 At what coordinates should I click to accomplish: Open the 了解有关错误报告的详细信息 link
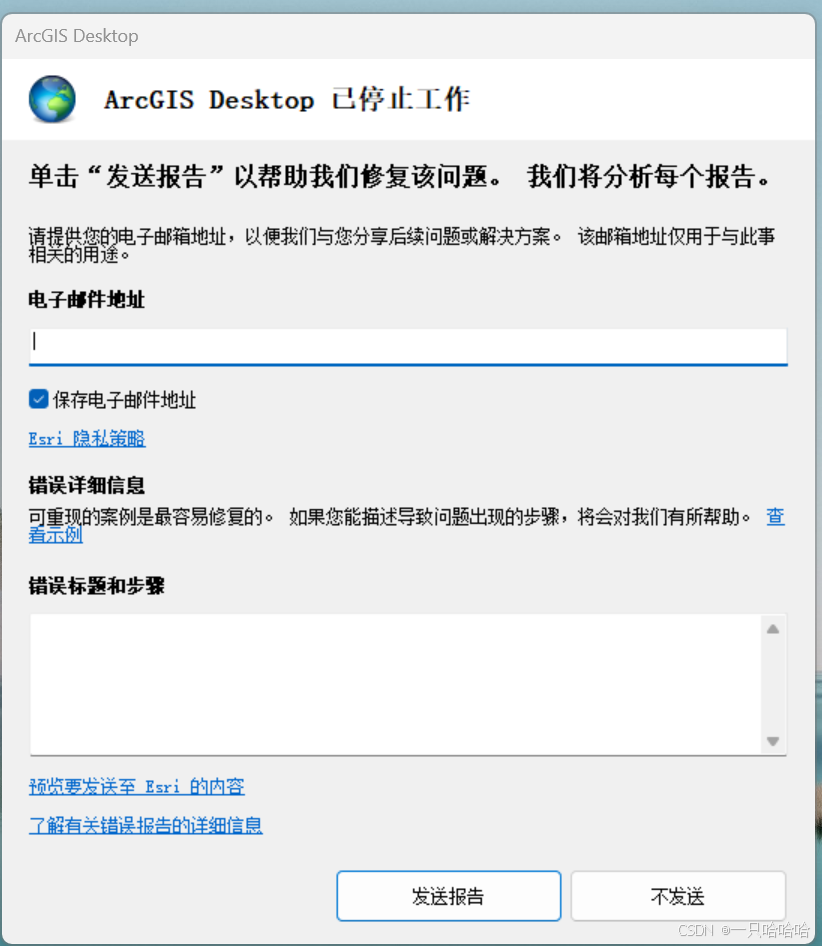pyautogui.click(x=145, y=825)
